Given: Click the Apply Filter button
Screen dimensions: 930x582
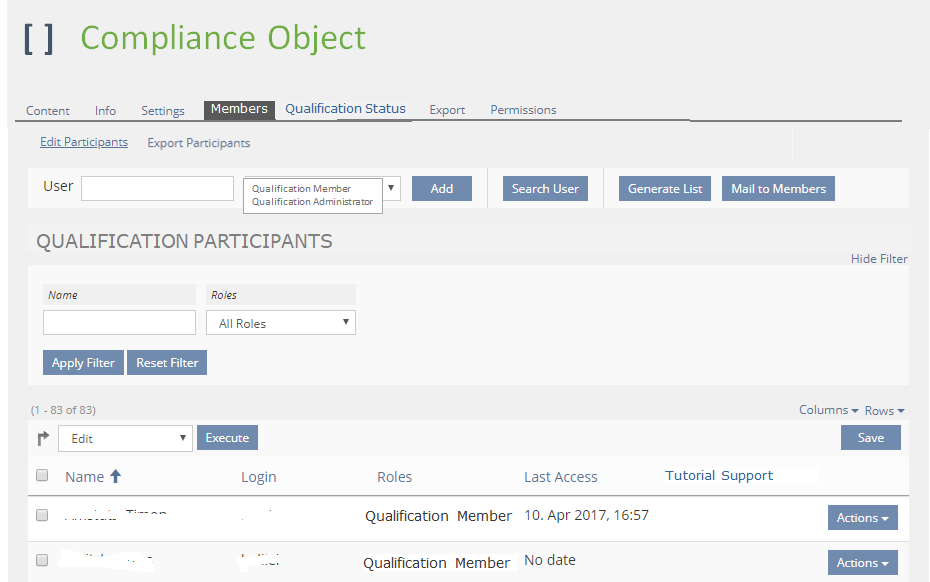Looking at the screenshot, I should (83, 363).
